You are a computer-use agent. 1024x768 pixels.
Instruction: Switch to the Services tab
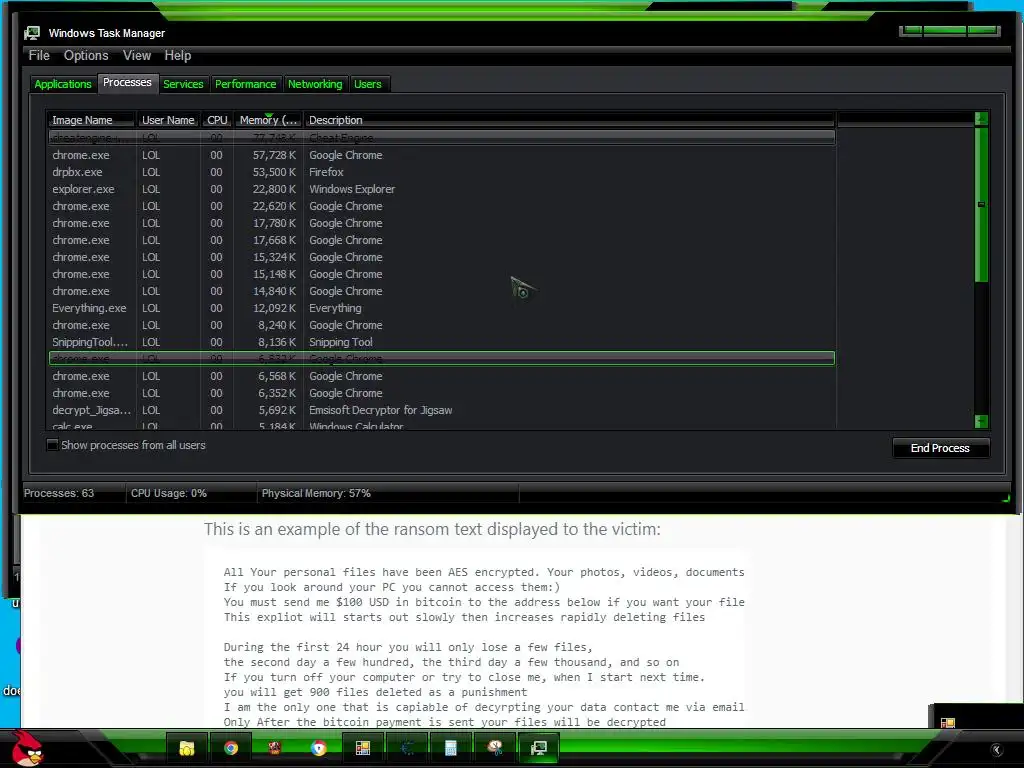(184, 84)
